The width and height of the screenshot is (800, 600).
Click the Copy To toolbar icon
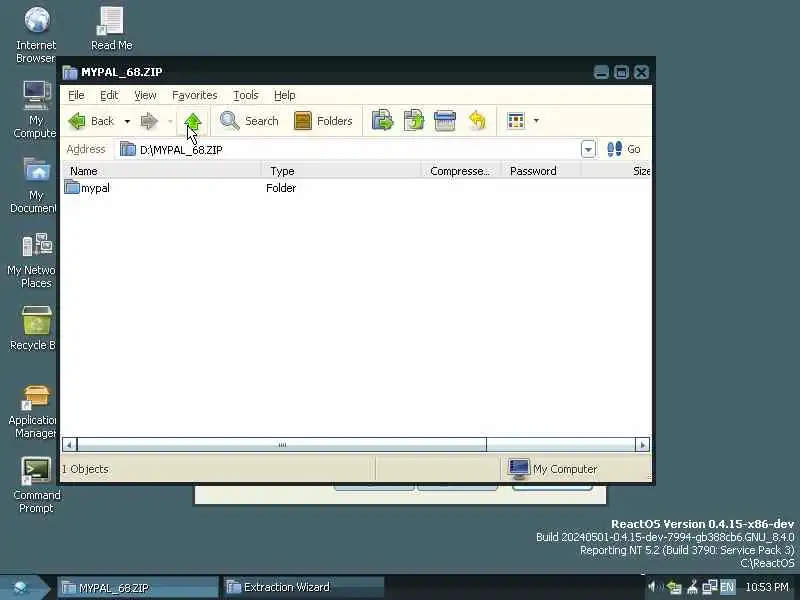414,121
